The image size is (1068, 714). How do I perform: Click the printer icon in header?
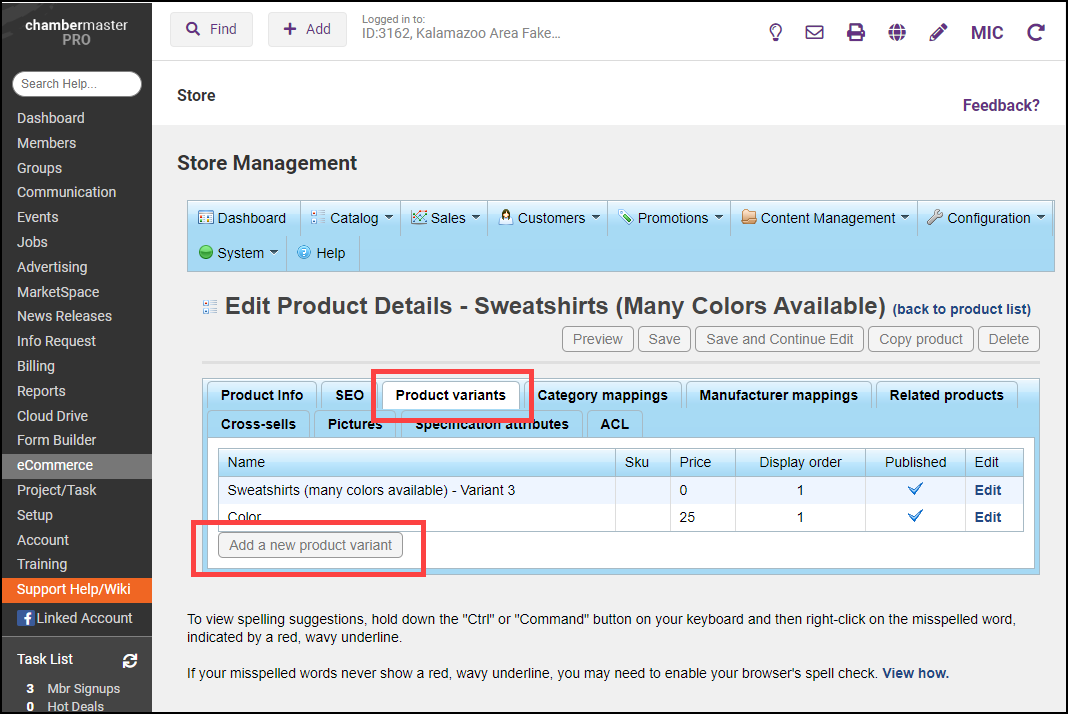856,32
